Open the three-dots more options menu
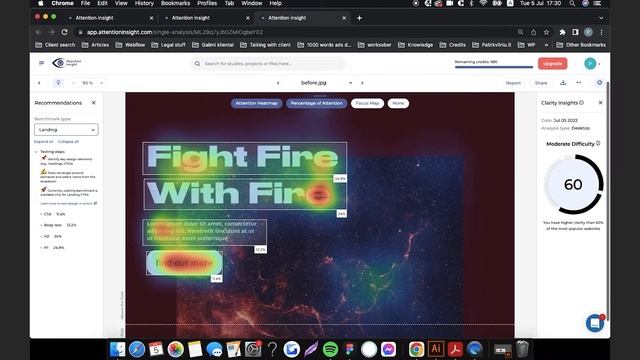 [579, 82]
